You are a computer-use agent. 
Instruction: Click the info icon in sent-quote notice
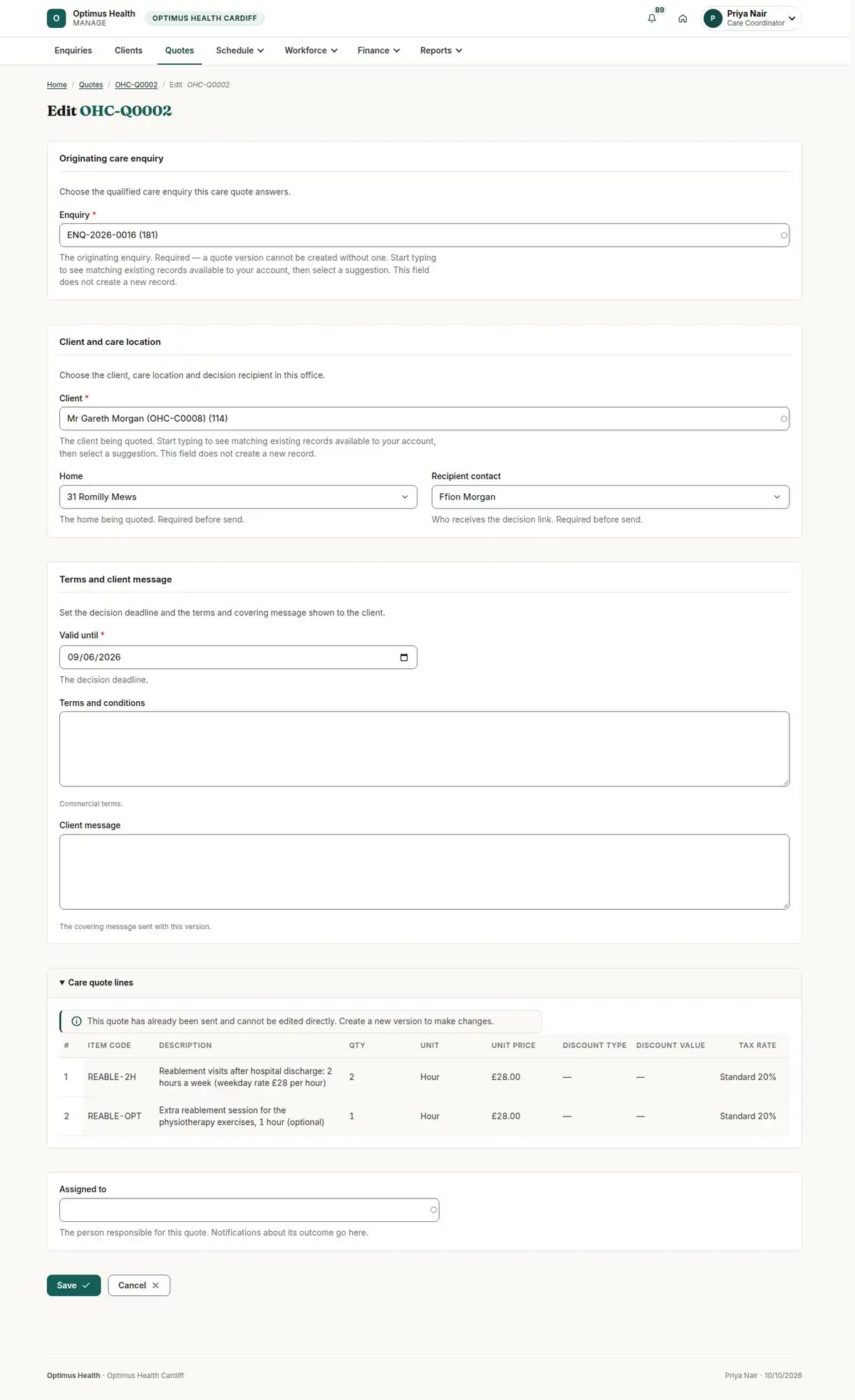76,1021
